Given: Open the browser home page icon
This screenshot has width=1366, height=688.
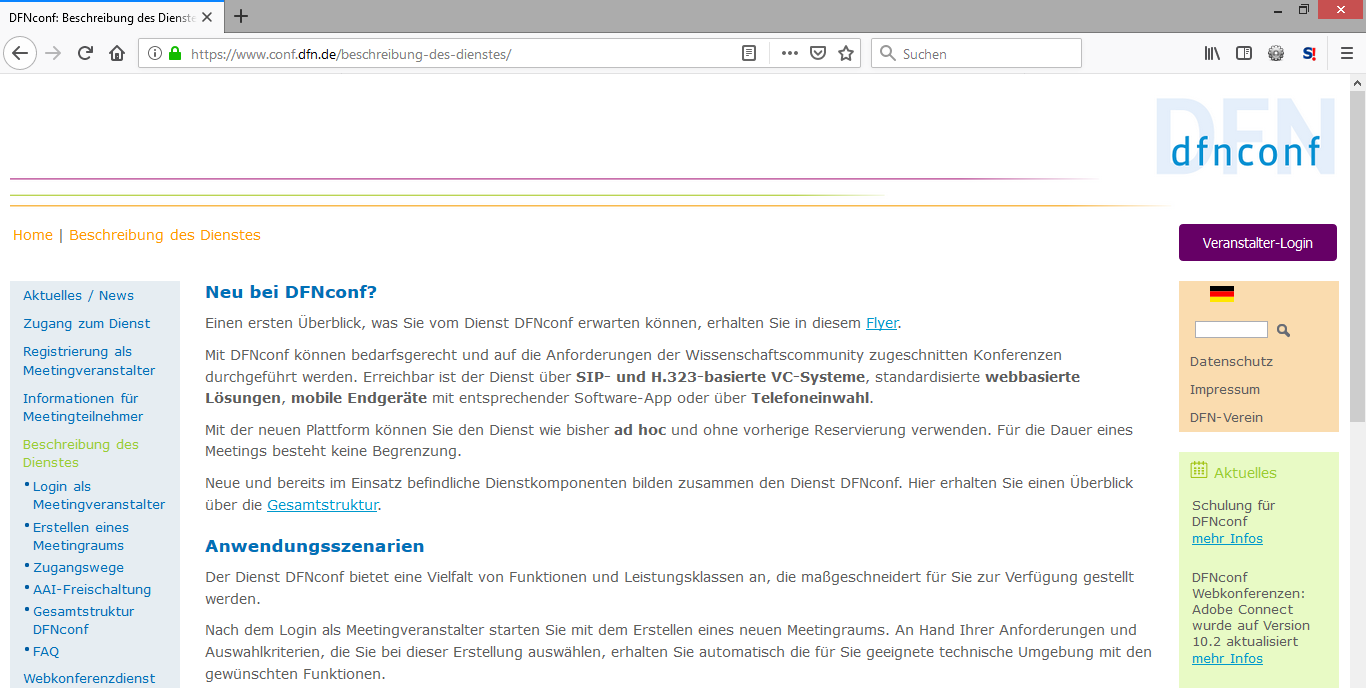Looking at the screenshot, I should 117,54.
